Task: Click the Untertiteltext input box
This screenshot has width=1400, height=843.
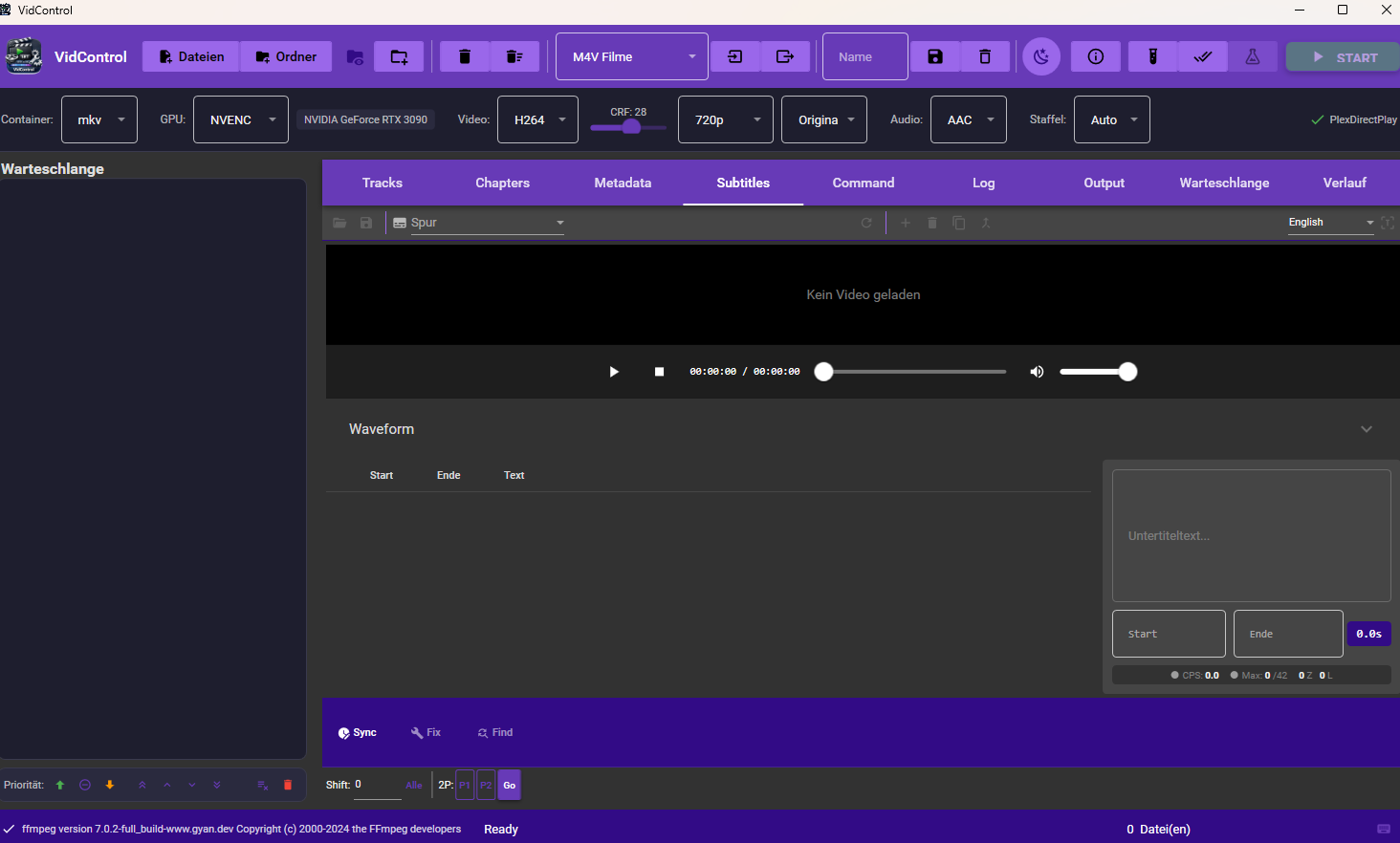Action: (1252, 535)
